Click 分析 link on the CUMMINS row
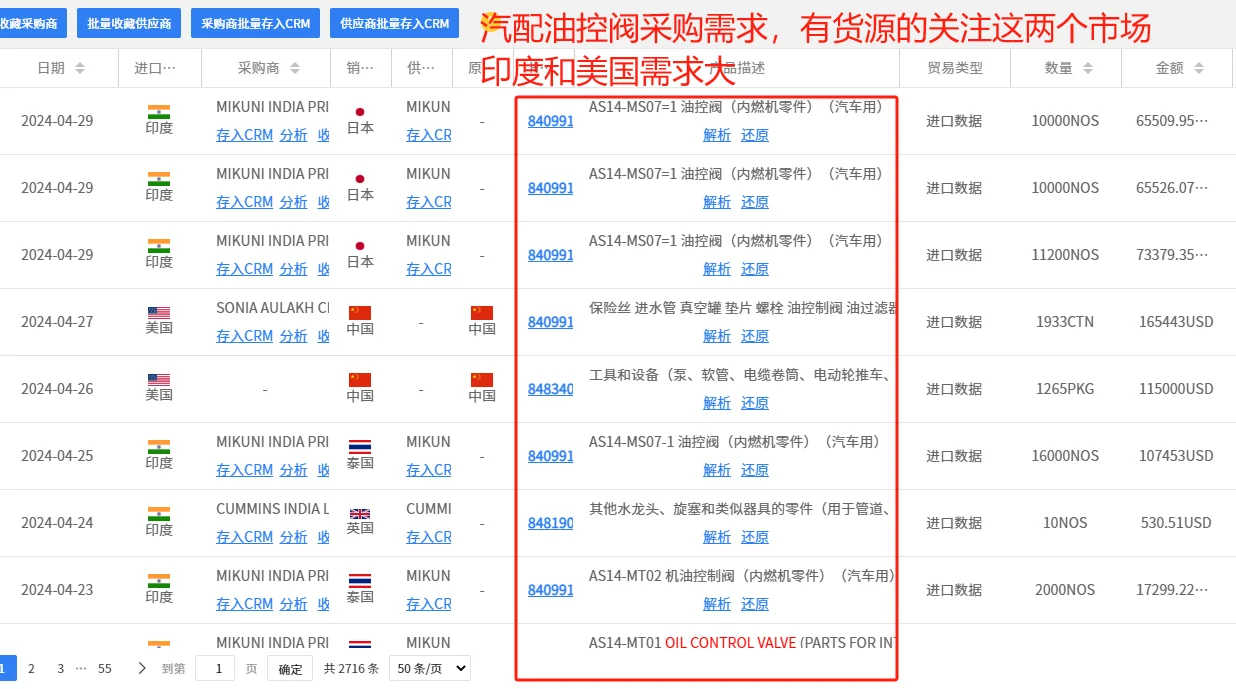Screen dimensions: 1236x689 tap(293, 537)
